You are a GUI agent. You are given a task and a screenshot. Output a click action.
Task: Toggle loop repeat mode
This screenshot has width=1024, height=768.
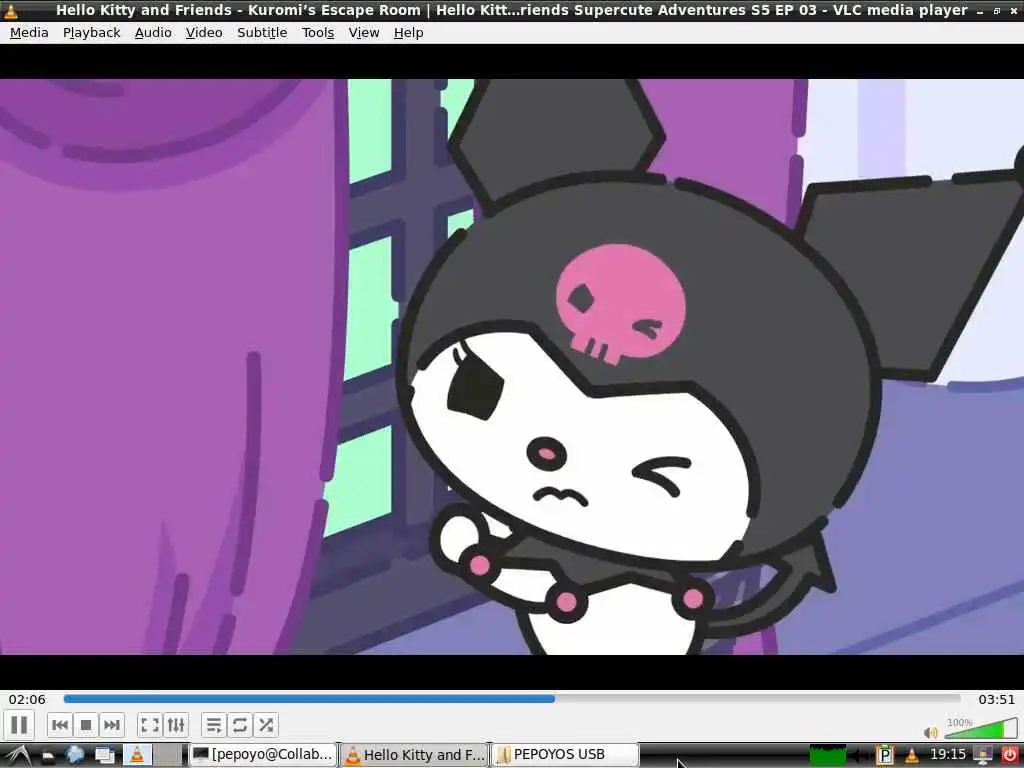(240, 725)
